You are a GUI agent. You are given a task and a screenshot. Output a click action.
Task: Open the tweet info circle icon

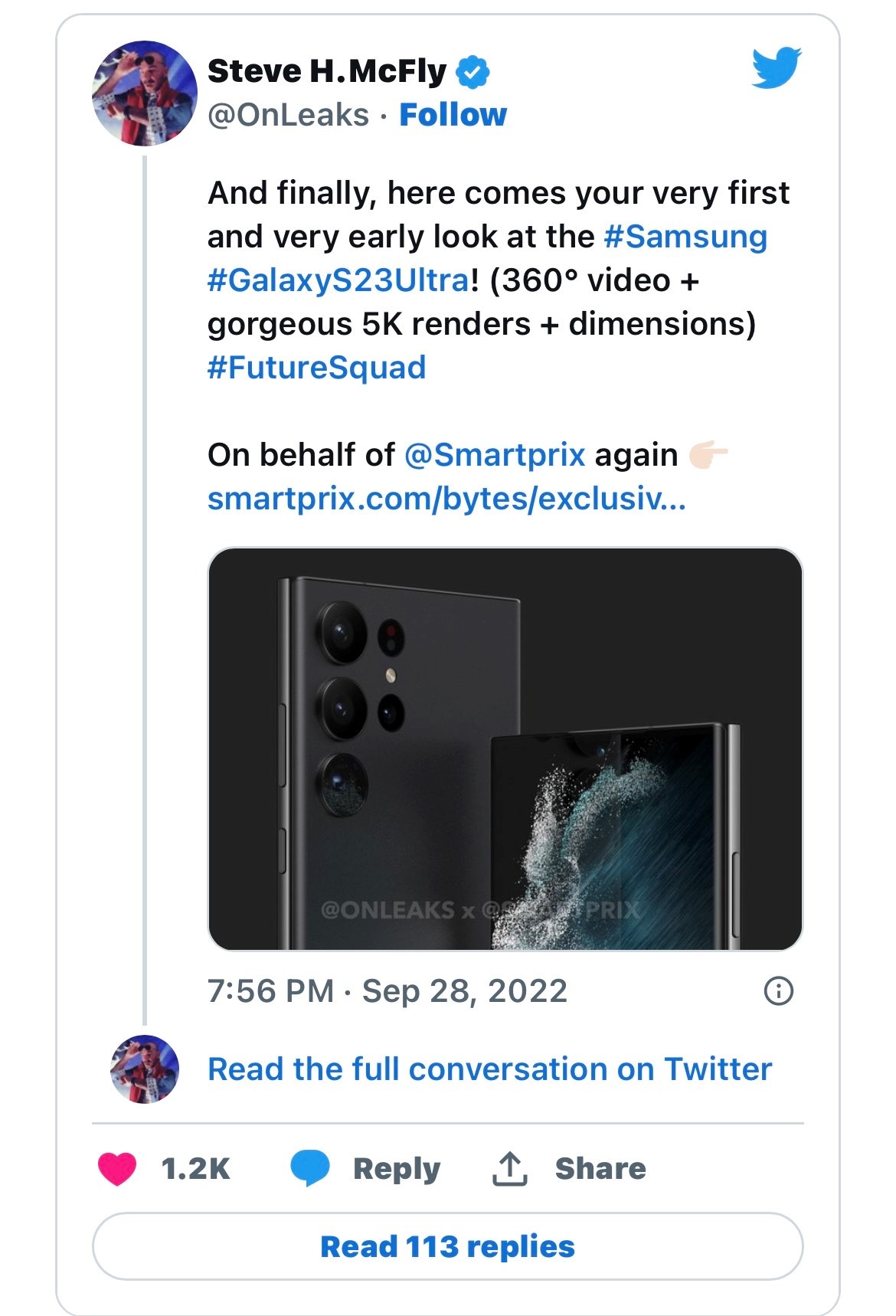(779, 991)
